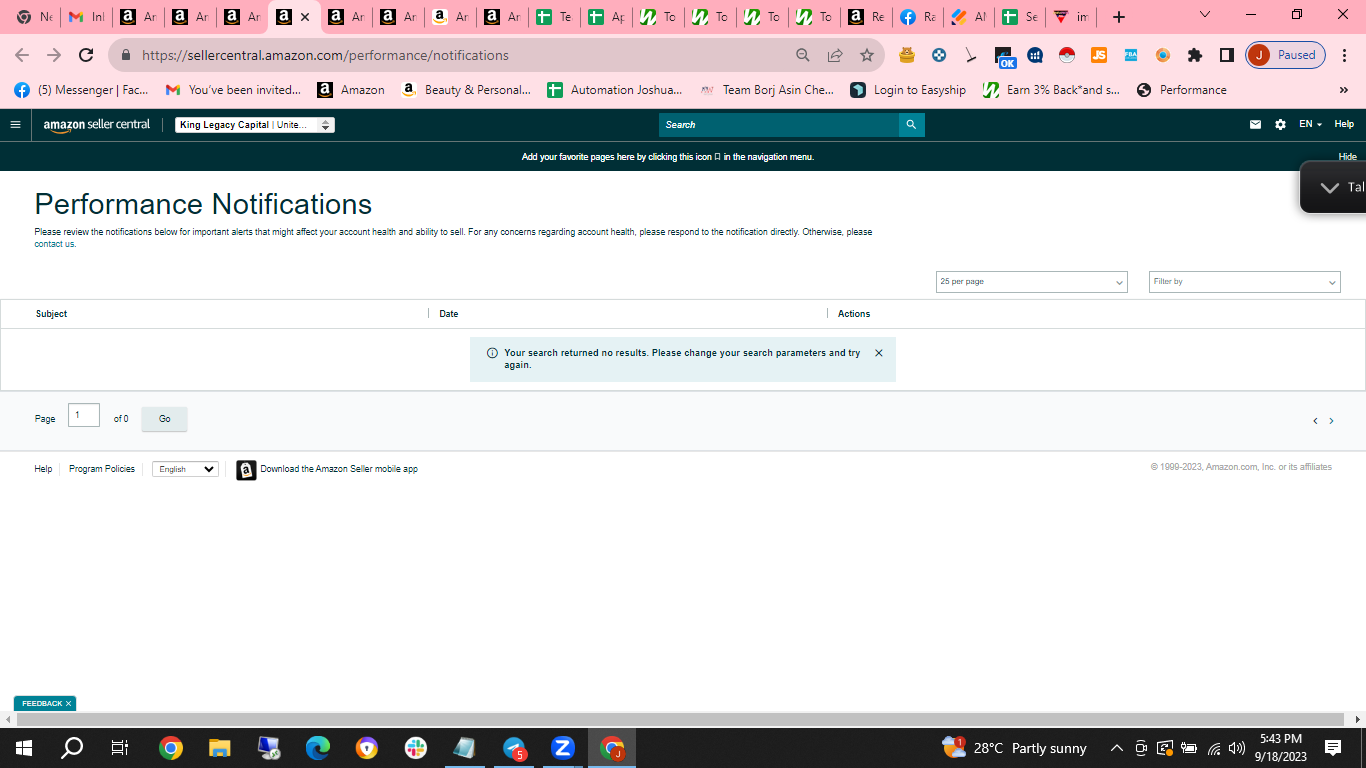Close the FEEDBACK widget
1366x768 pixels.
68,704
